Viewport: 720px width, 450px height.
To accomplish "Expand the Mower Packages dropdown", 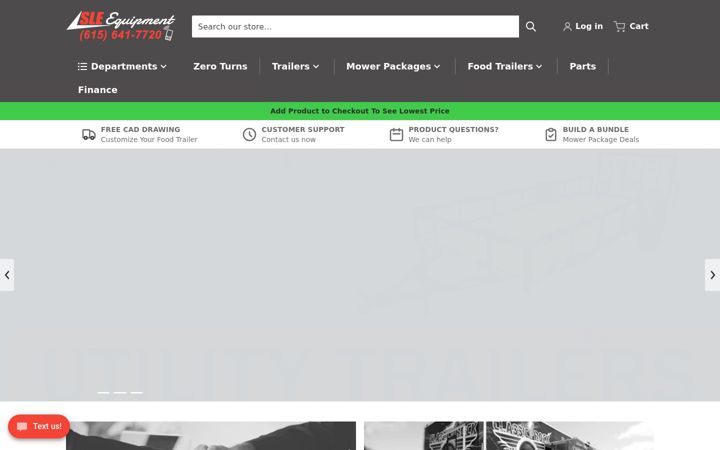I will click(x=393, y=67).
